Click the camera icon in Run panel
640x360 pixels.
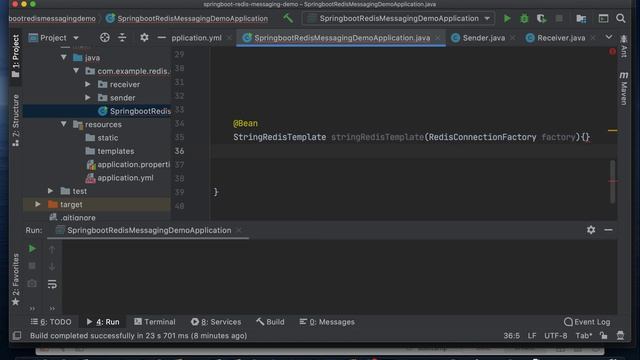pyautogui.click(x=32, y=283)
